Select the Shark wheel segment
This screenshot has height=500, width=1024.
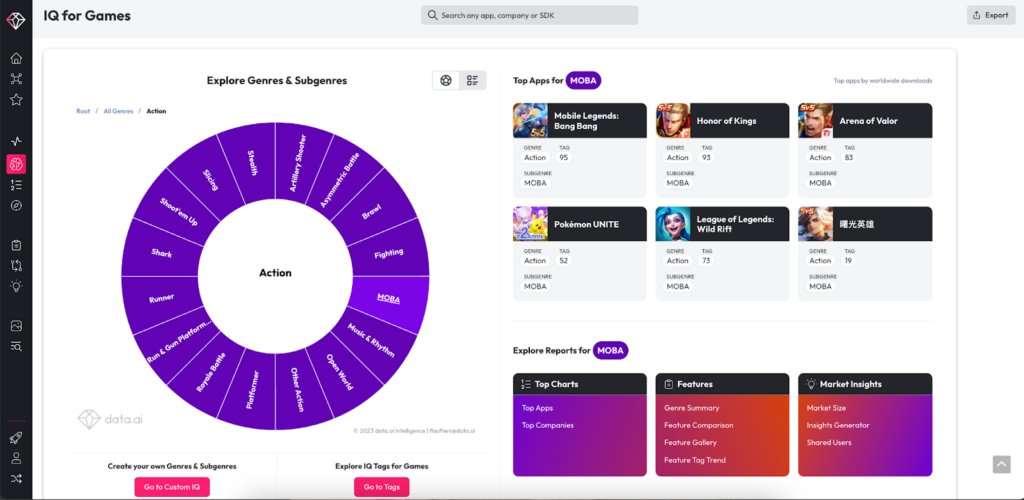pyautogui.click(x=161, y=253)
